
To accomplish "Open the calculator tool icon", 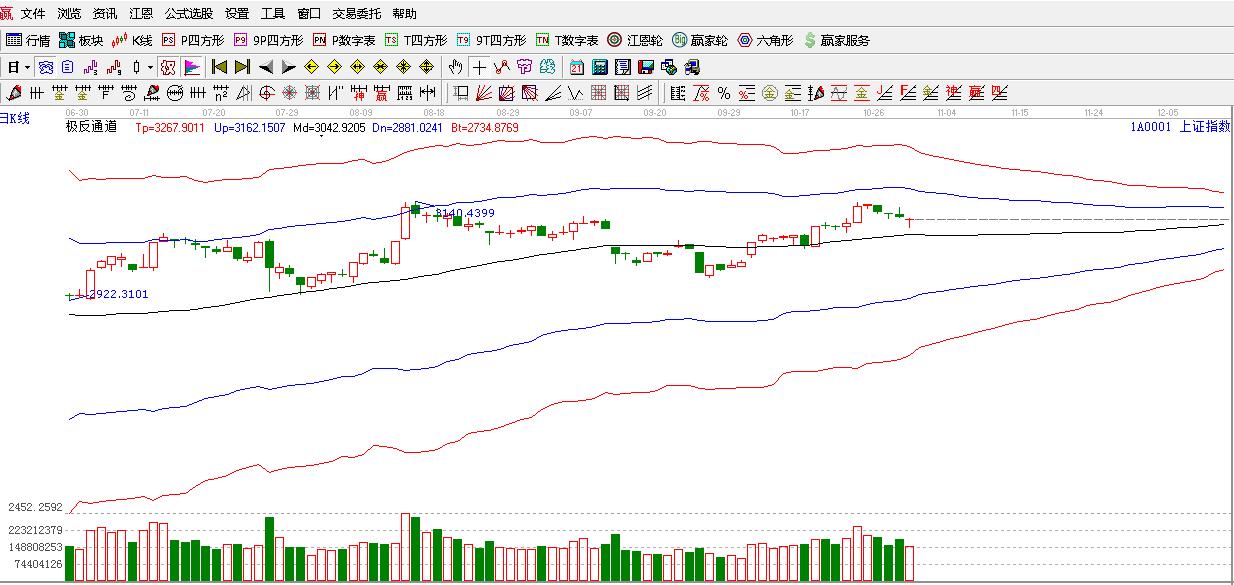I will [x=600, y=67].
